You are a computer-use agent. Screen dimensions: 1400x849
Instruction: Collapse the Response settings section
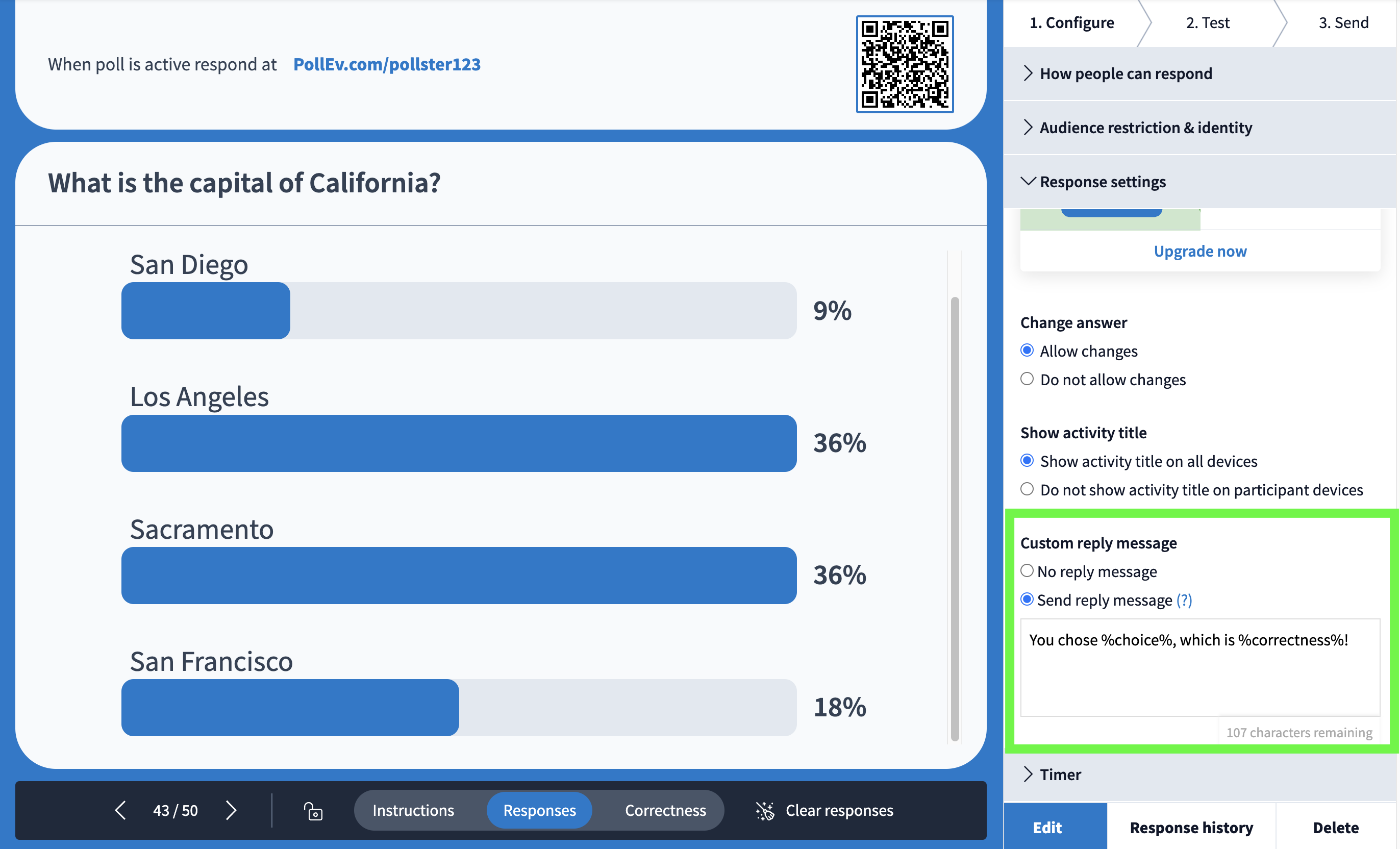[x=1200, y=182]
